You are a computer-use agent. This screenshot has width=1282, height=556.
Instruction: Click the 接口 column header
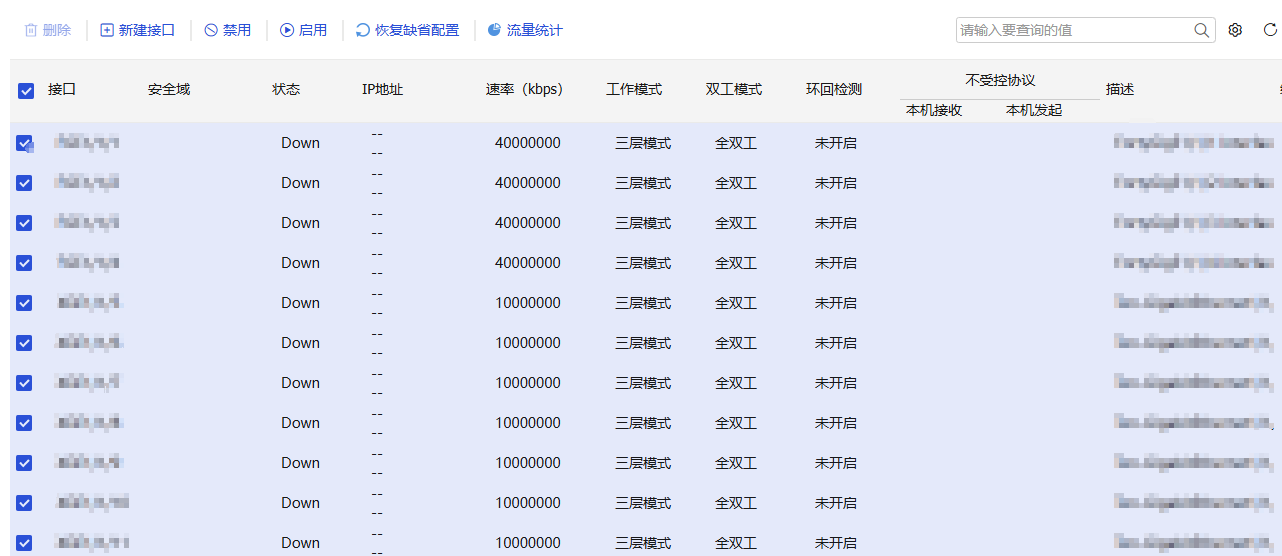62,90
